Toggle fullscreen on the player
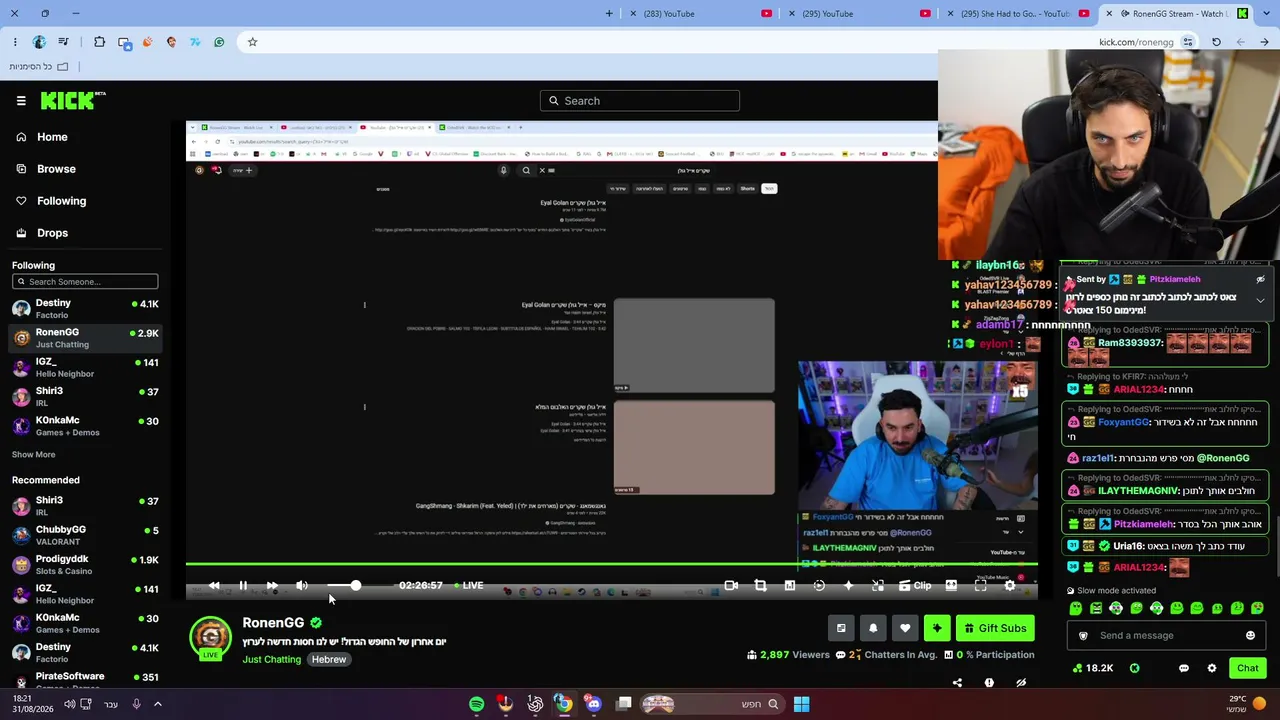Viewport: 1280px width, 720px height. point(980,585)
